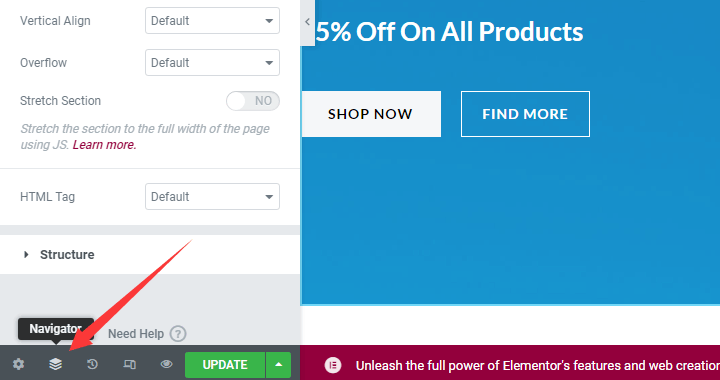Click the green UPDATE button
The image size is (720, 380).
(225, 365)
